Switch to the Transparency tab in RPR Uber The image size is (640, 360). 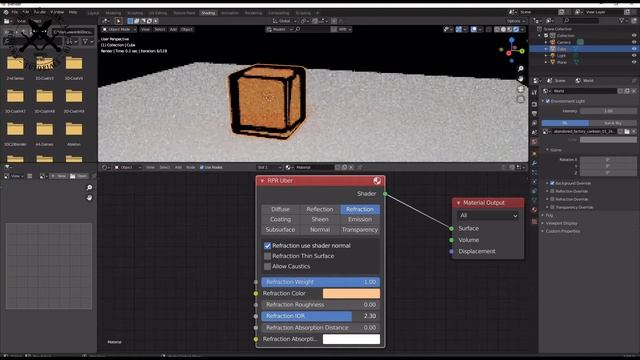click(360, 230)
